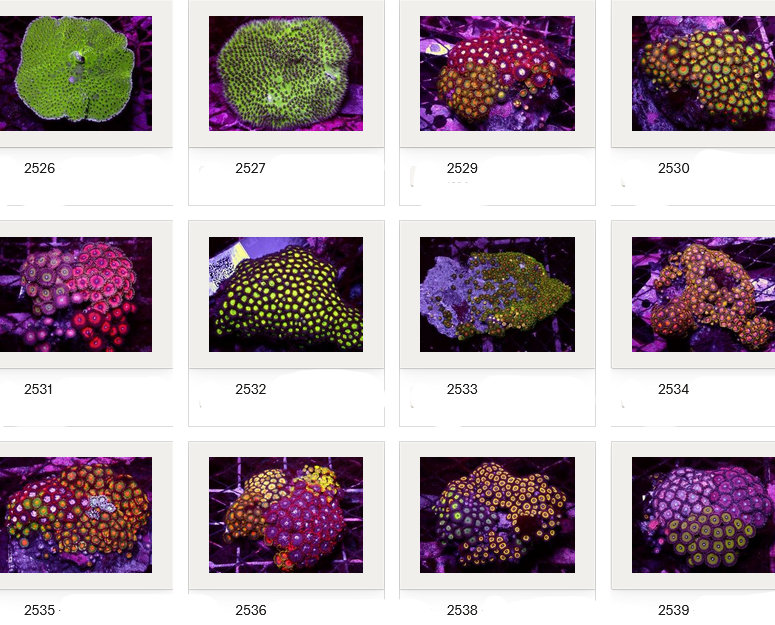
Task: Open the coral photo numbered 2539
Action: coord(703,515)
